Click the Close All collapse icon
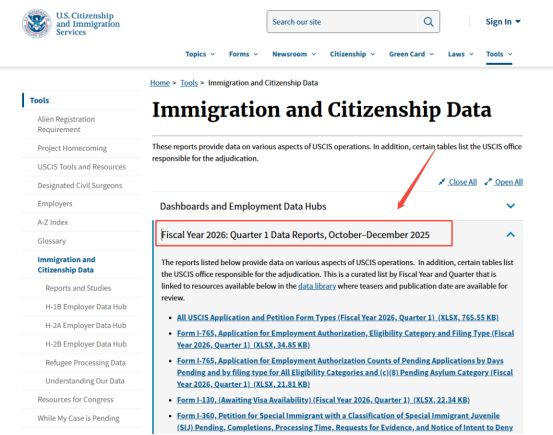 pos(442,182)
